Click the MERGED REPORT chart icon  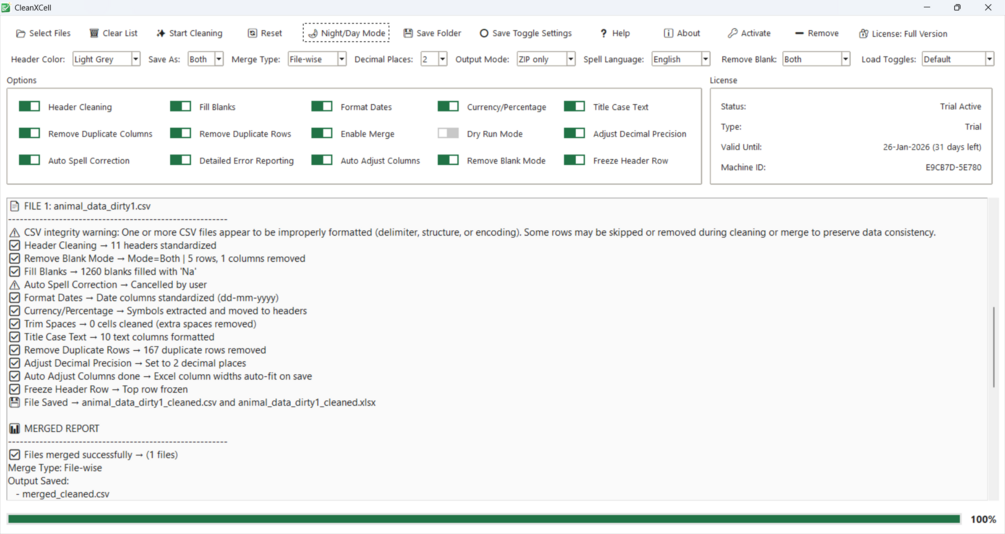coord(14,428)
